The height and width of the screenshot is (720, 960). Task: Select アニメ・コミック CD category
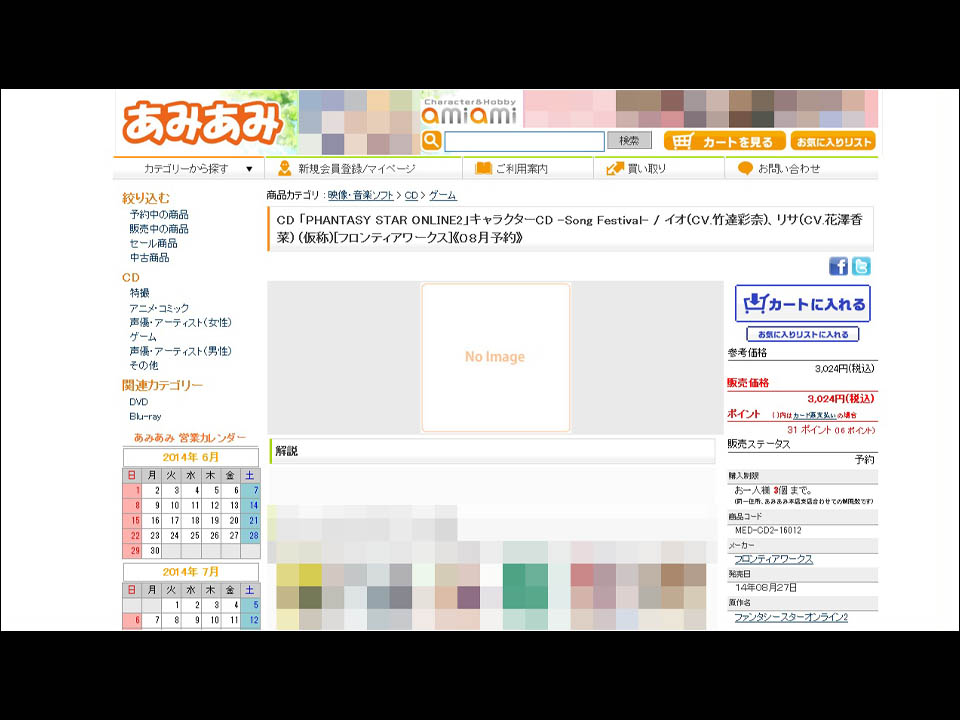[x=159, y=308]
